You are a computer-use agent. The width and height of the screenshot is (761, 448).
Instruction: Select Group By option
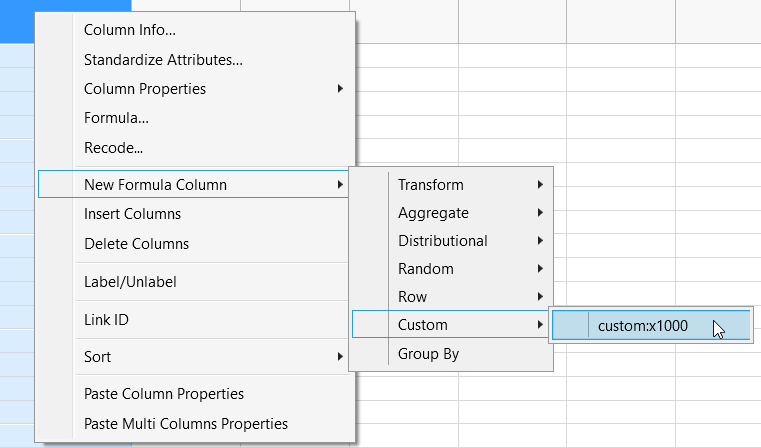[428, 353]
